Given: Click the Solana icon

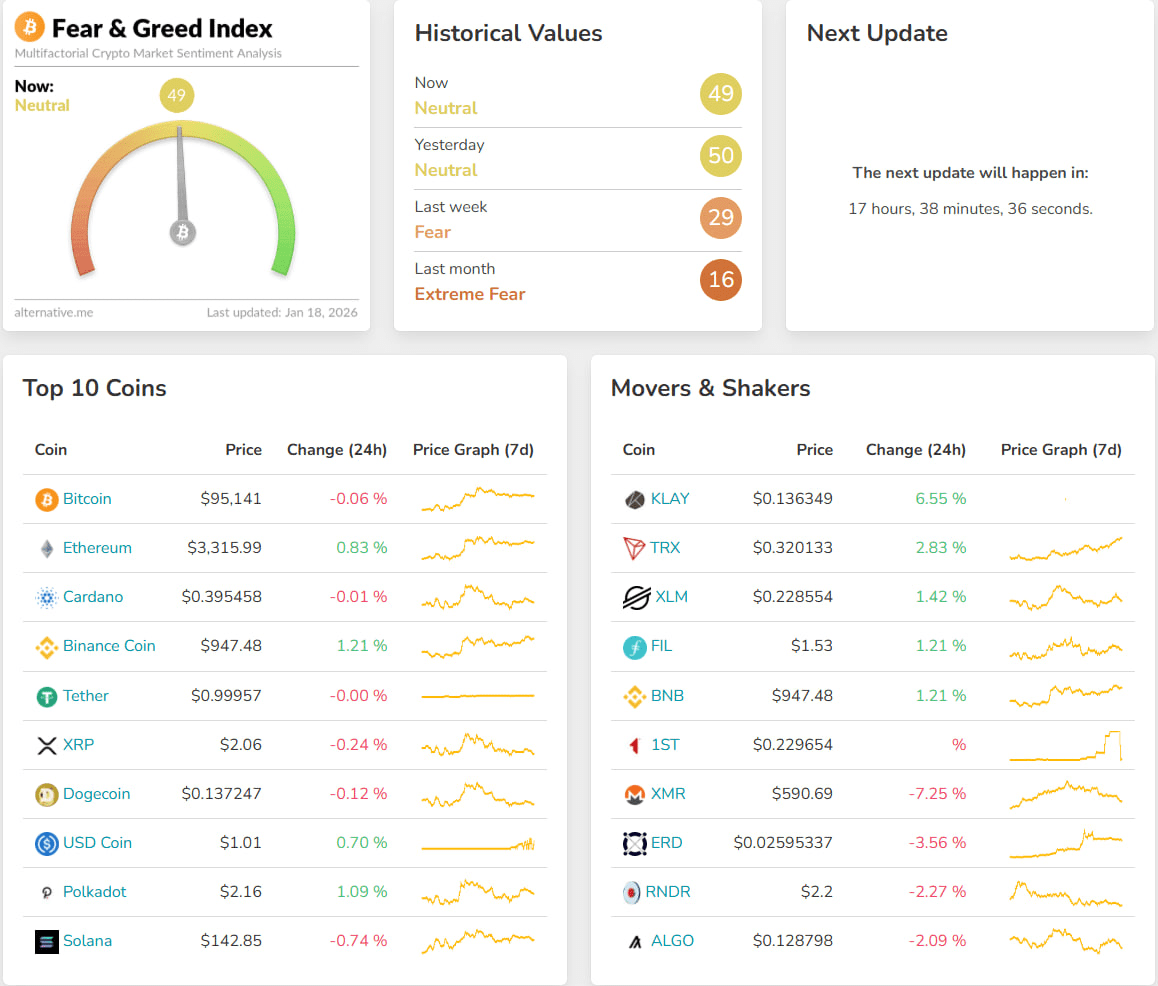Looking at the screenshot, I should point(47,942).
